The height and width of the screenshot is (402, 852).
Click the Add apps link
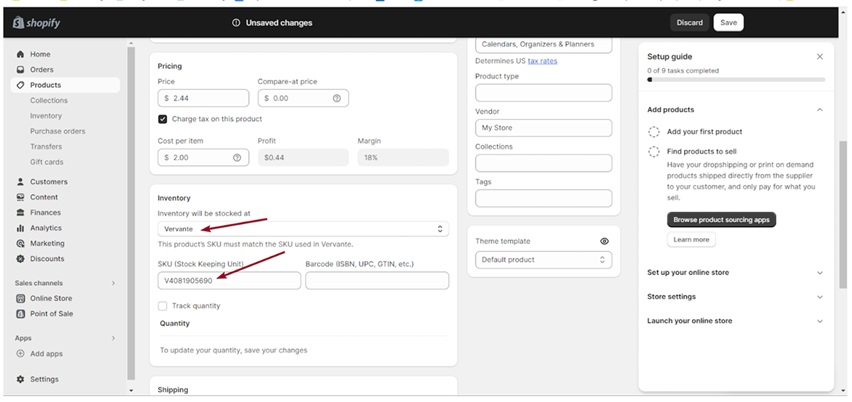point(46,354)
